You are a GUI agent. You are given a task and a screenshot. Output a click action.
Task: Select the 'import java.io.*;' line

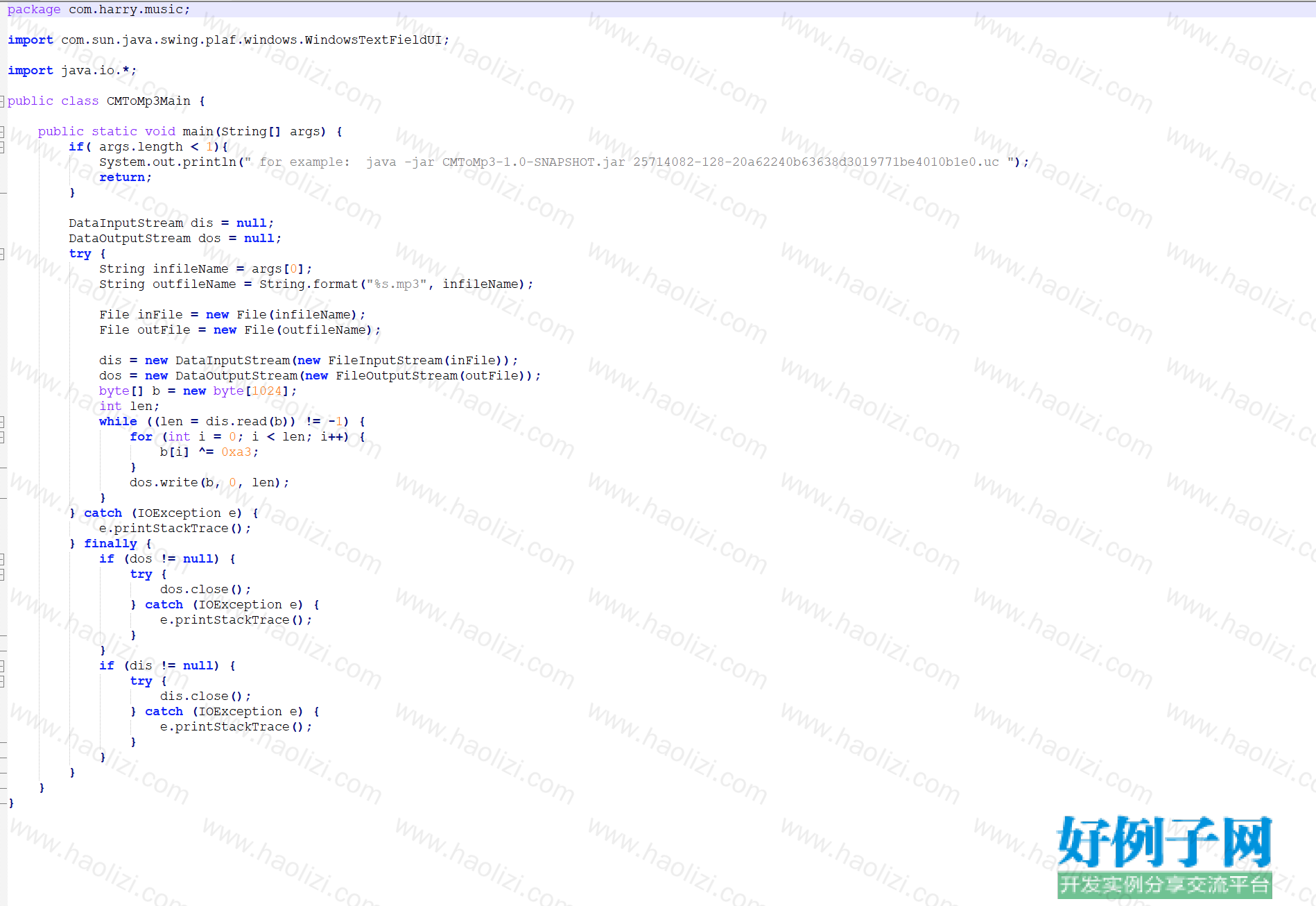(72, 71)
